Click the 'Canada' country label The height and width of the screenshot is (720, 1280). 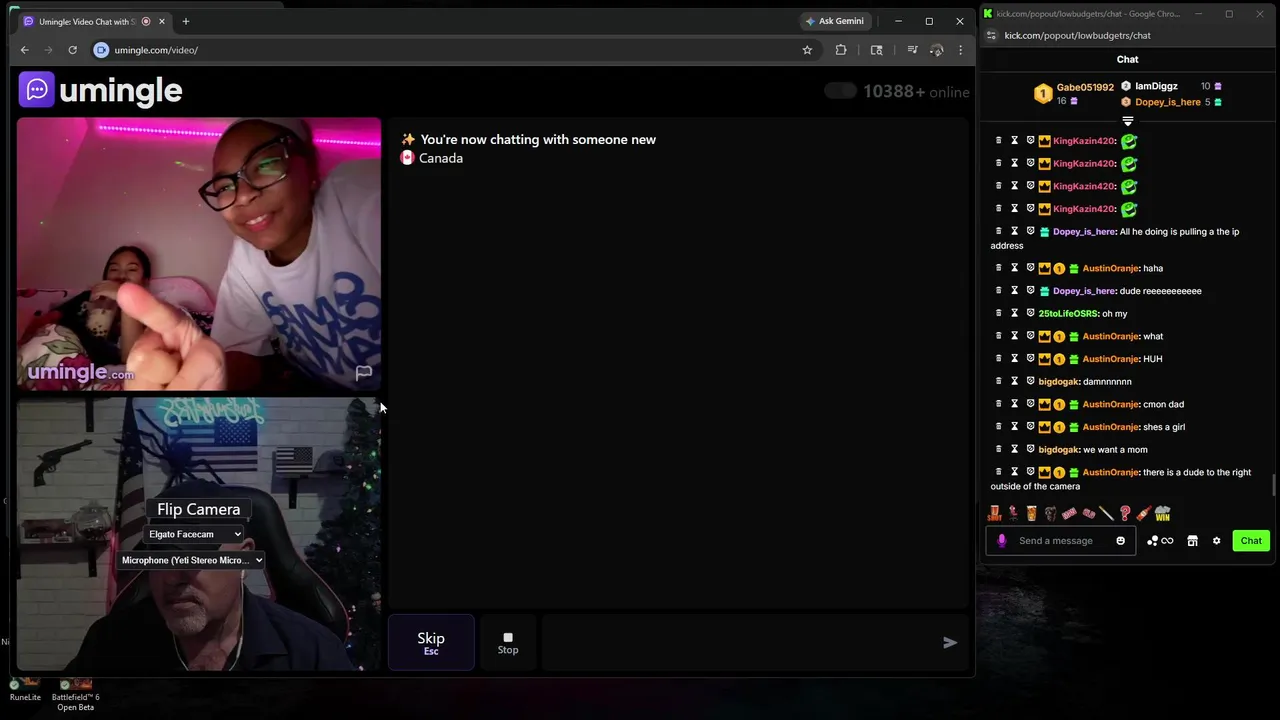point(441,158)
